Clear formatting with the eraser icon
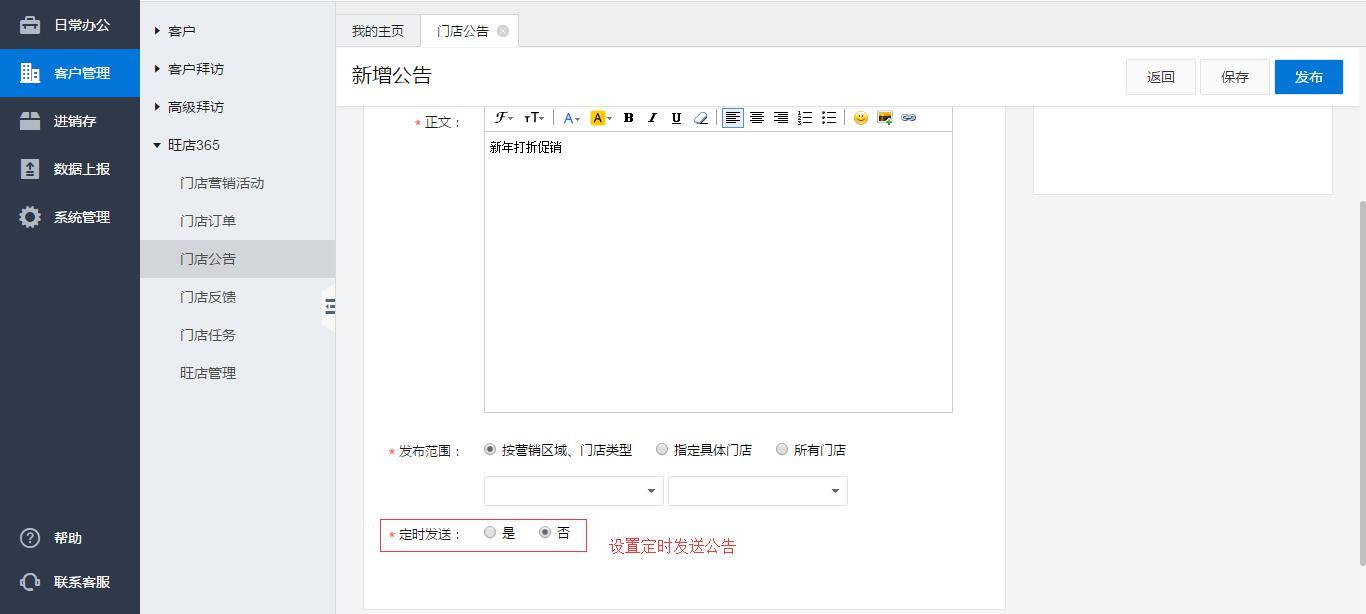 (700, 118)
